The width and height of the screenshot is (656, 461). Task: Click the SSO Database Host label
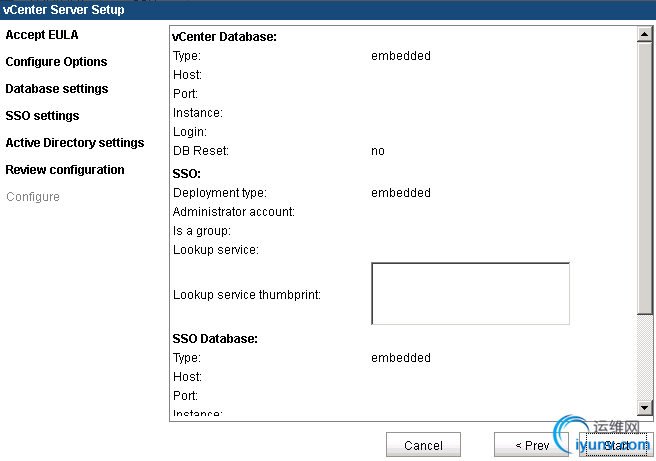click(187, 377)
